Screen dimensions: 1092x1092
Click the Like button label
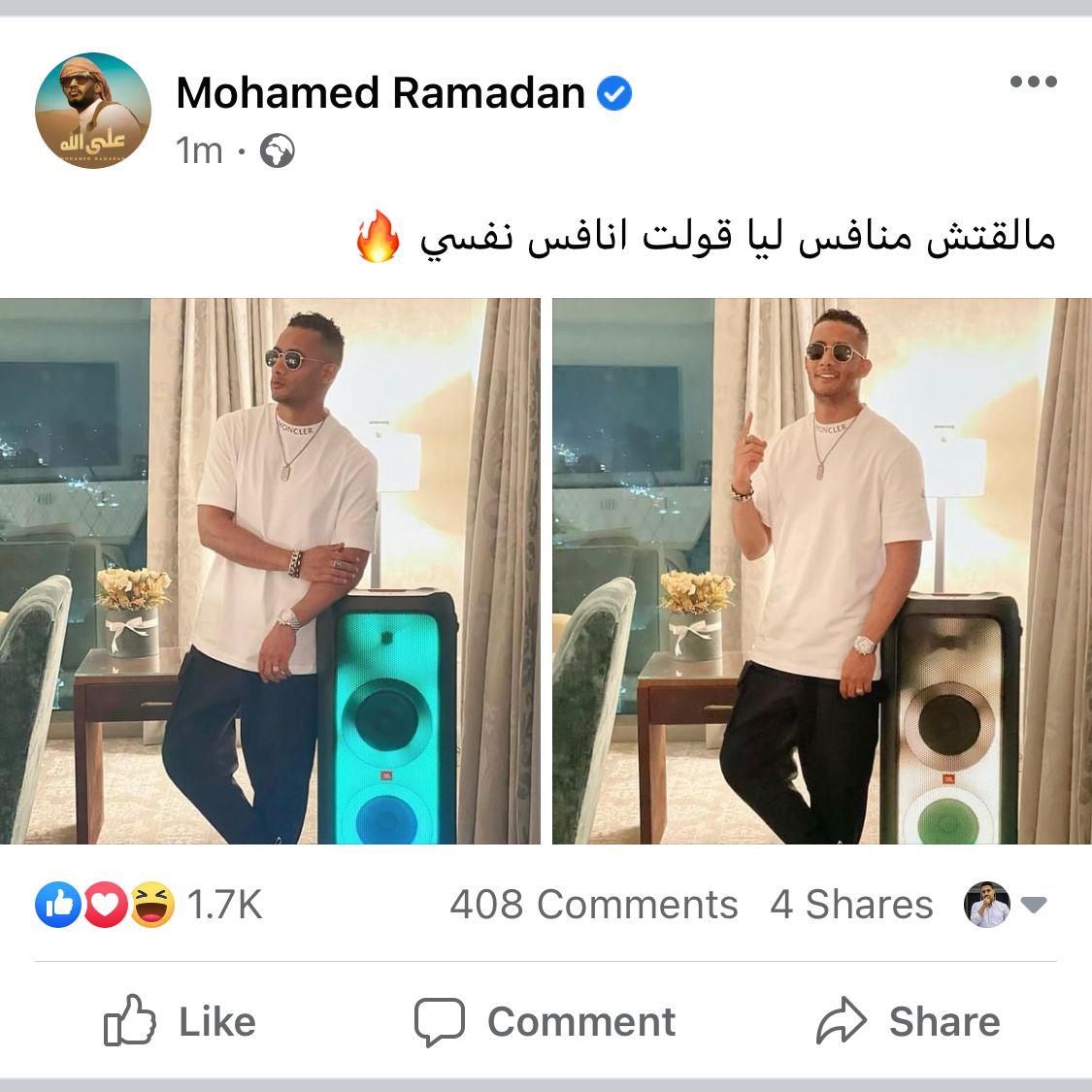217,1022
